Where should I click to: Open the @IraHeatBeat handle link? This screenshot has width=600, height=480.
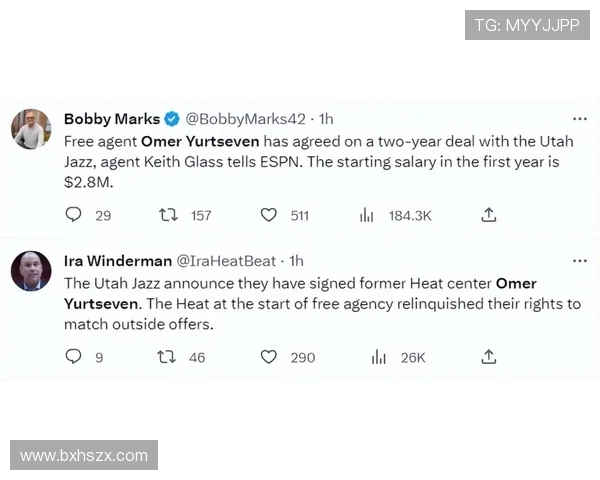click(226, 261)
